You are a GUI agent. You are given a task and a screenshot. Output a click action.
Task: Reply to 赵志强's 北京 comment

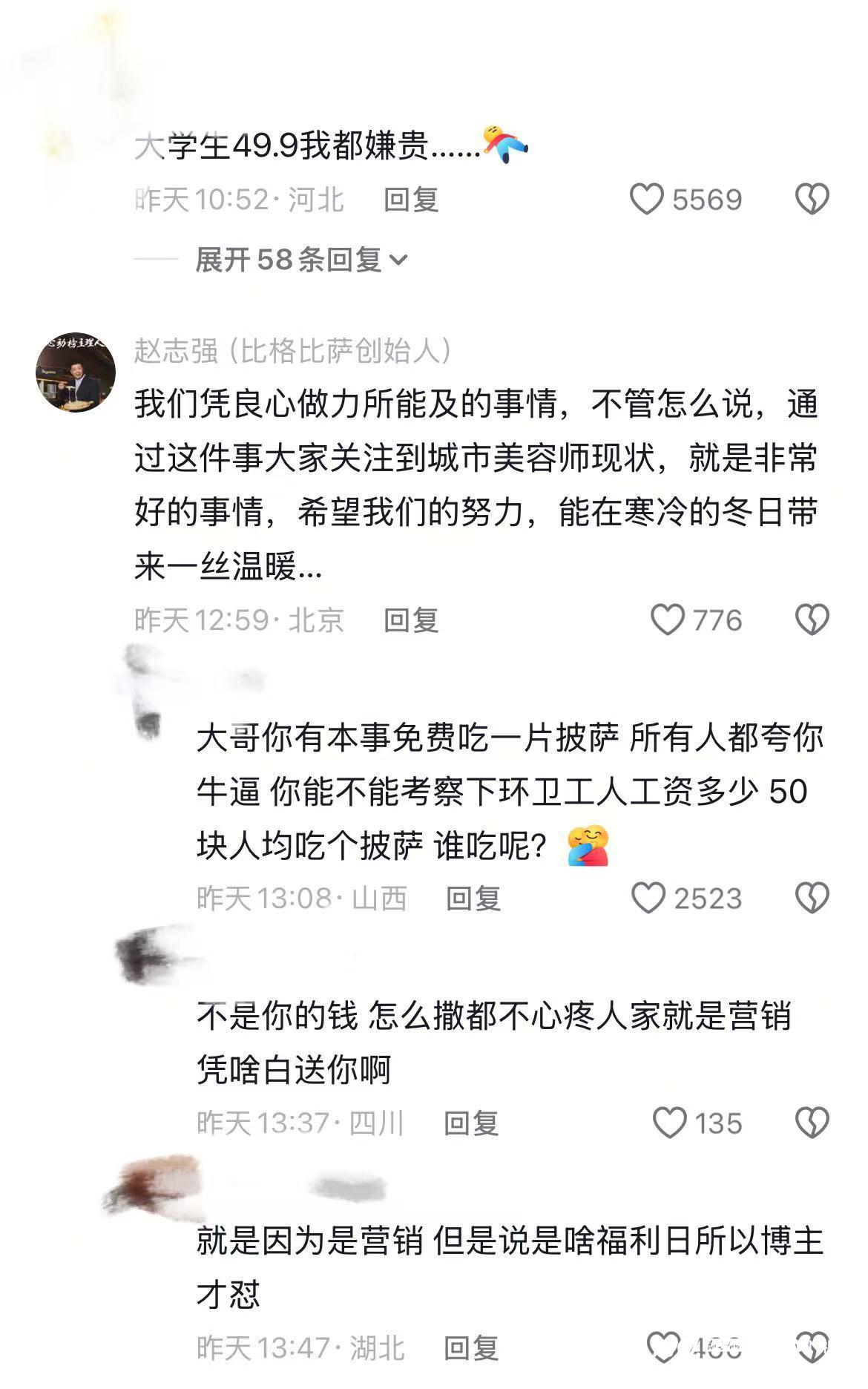pyautogui.click(x=411, y=620)
